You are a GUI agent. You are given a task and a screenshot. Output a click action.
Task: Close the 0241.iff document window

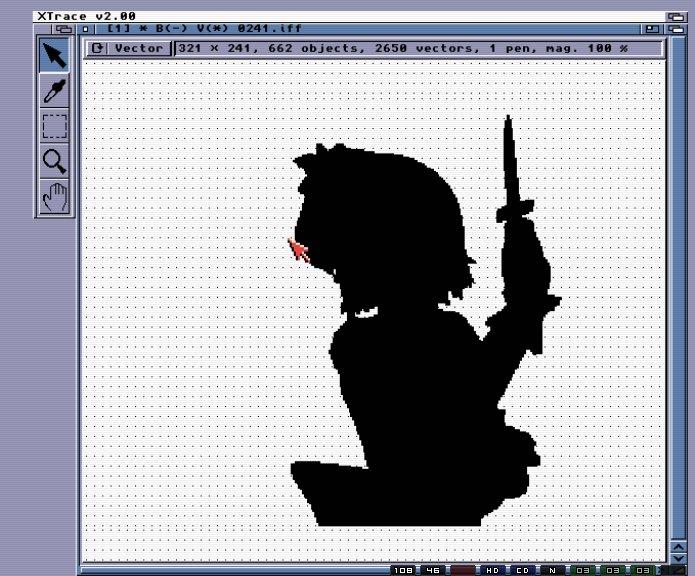pos(86,29)
